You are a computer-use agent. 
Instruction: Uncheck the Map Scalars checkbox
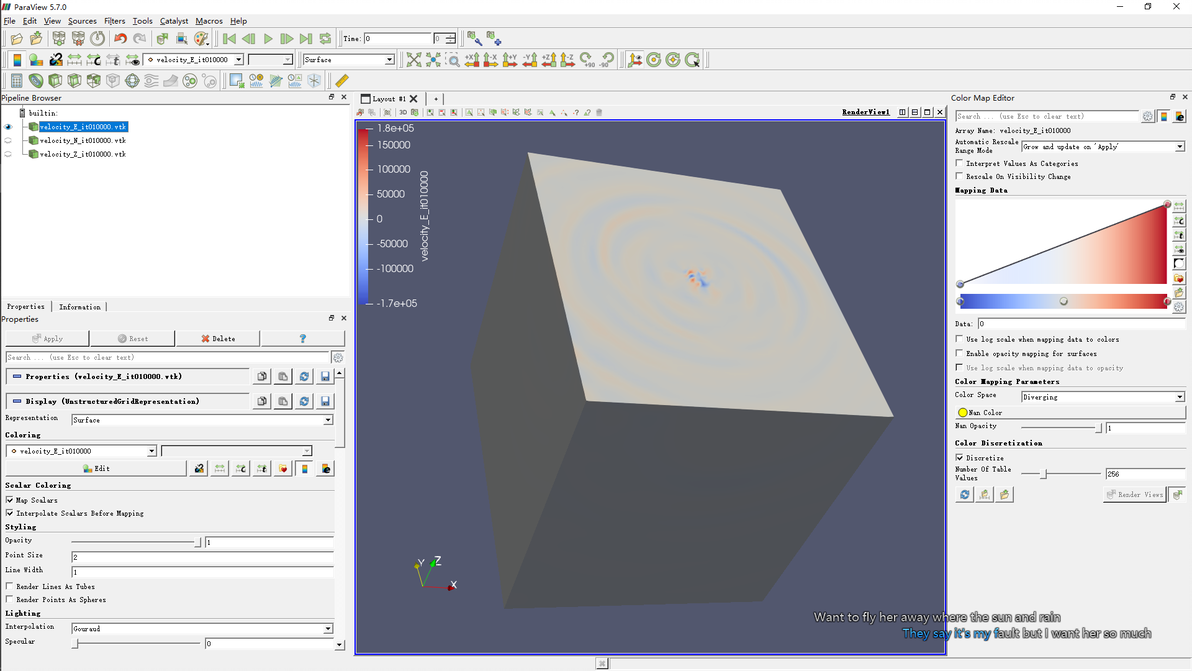[10, 500]
